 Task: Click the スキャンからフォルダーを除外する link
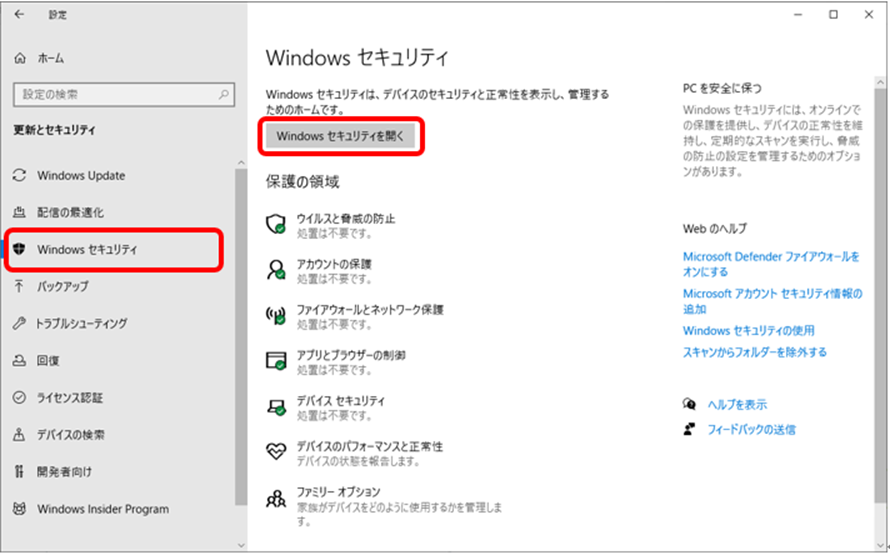pyautogui.click(x=755, y=352)
